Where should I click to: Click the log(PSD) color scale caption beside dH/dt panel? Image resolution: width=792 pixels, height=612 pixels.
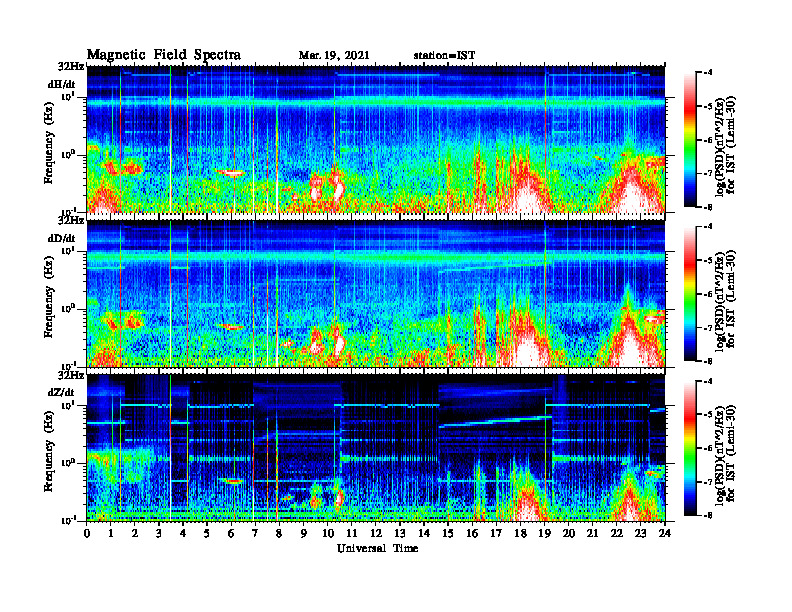pyautogui.click(x=725, y=146)
